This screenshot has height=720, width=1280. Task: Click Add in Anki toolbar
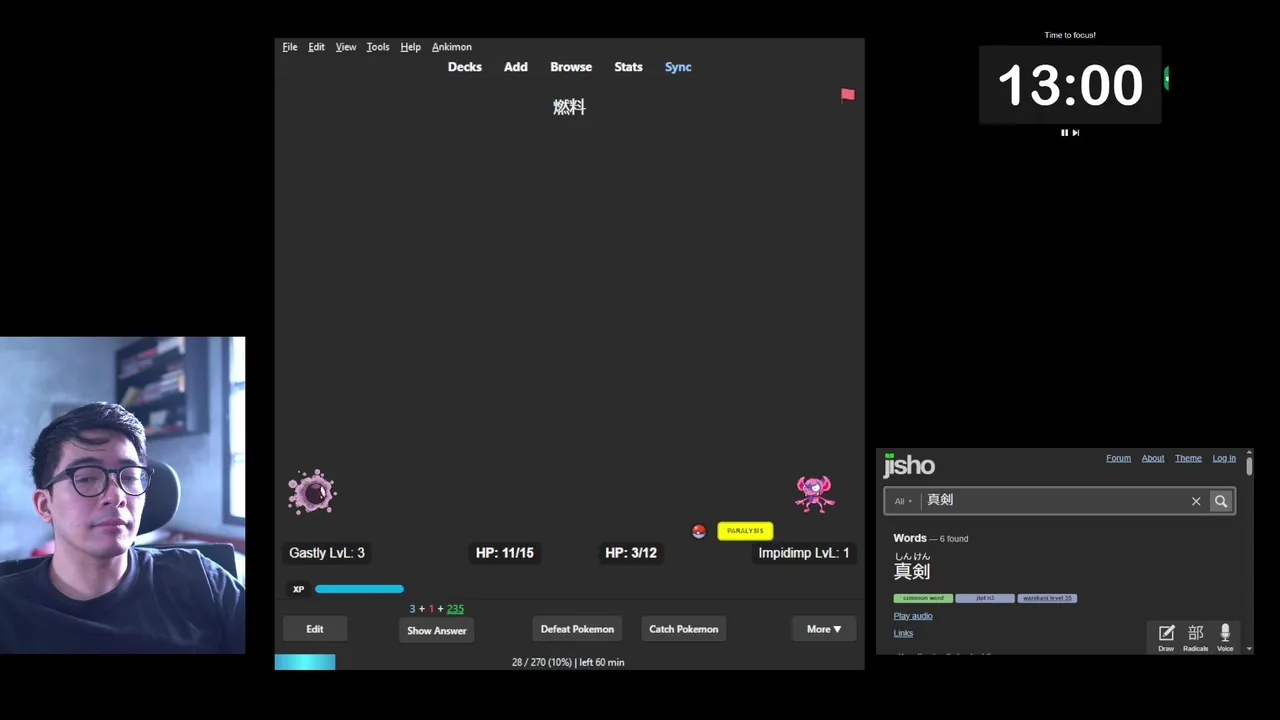(x=516, y=67)
